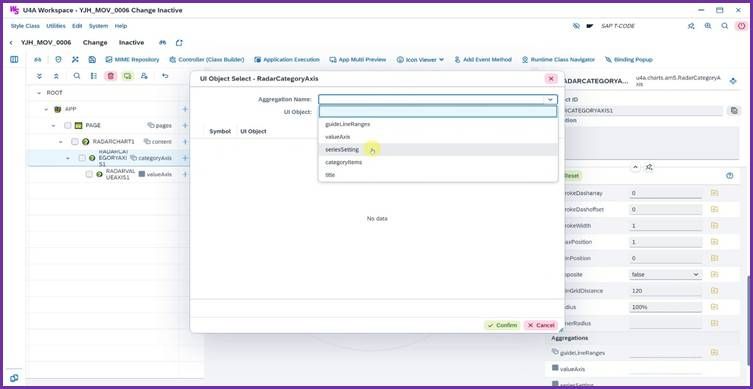Collapse the PAGE tree node

click(x=53, y=125)
